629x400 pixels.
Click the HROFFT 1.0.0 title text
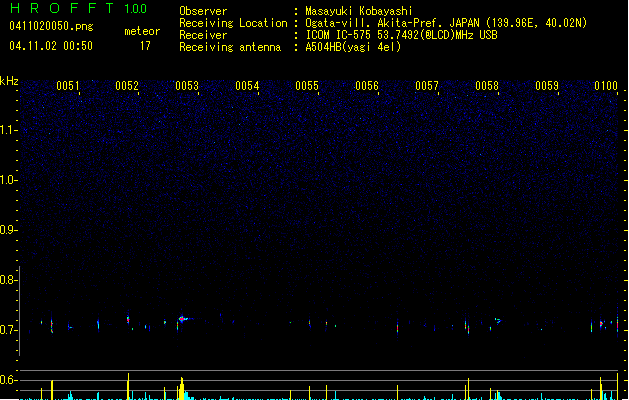(x=78, y=8)
